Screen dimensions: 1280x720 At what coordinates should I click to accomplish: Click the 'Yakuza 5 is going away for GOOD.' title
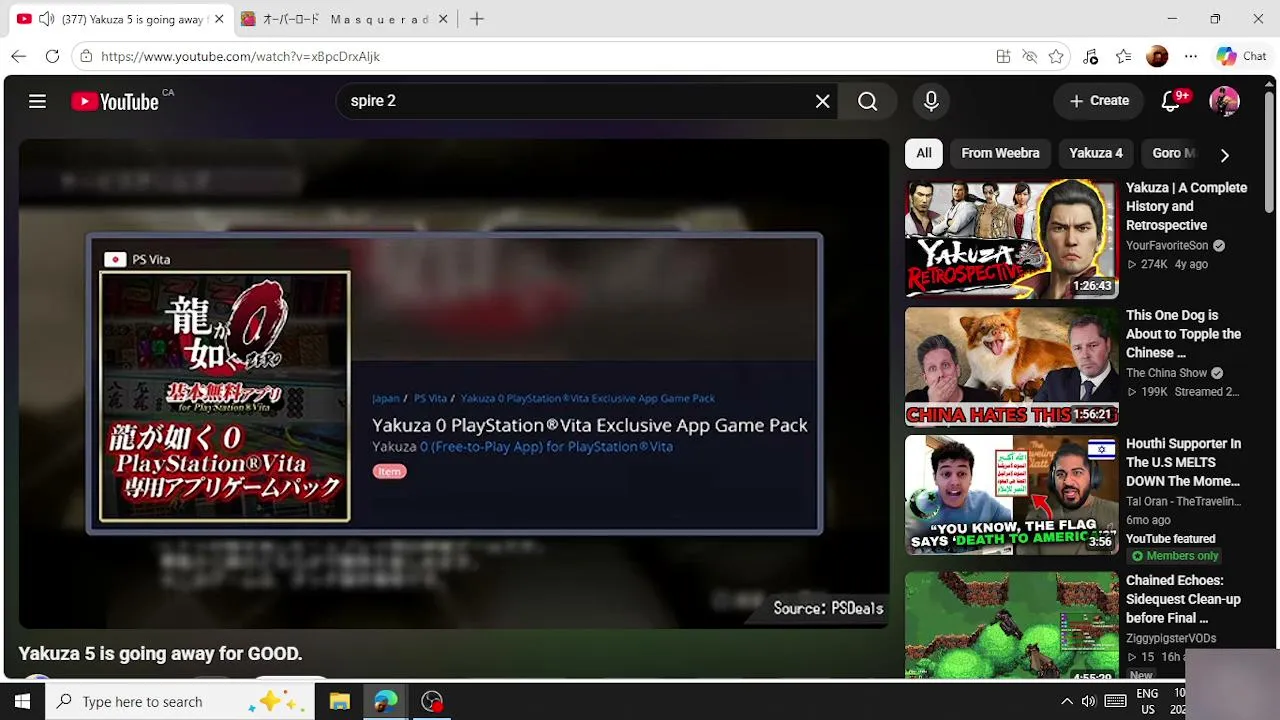160,654
